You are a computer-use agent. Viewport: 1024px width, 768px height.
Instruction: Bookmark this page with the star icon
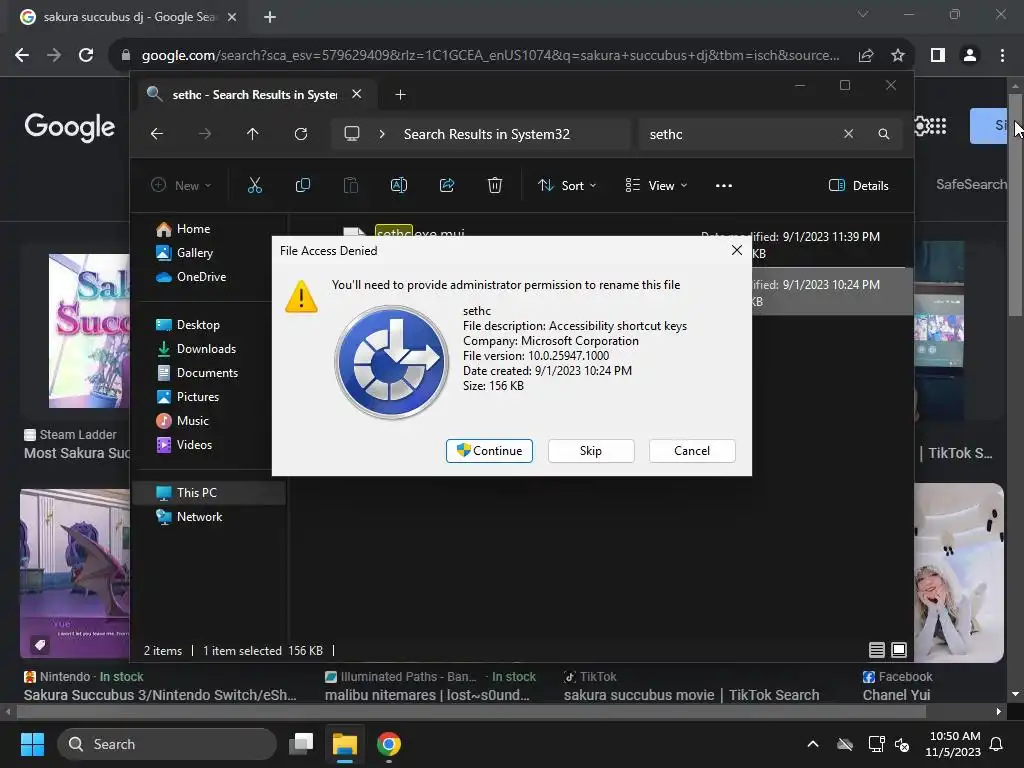click(x=898, y=56)
